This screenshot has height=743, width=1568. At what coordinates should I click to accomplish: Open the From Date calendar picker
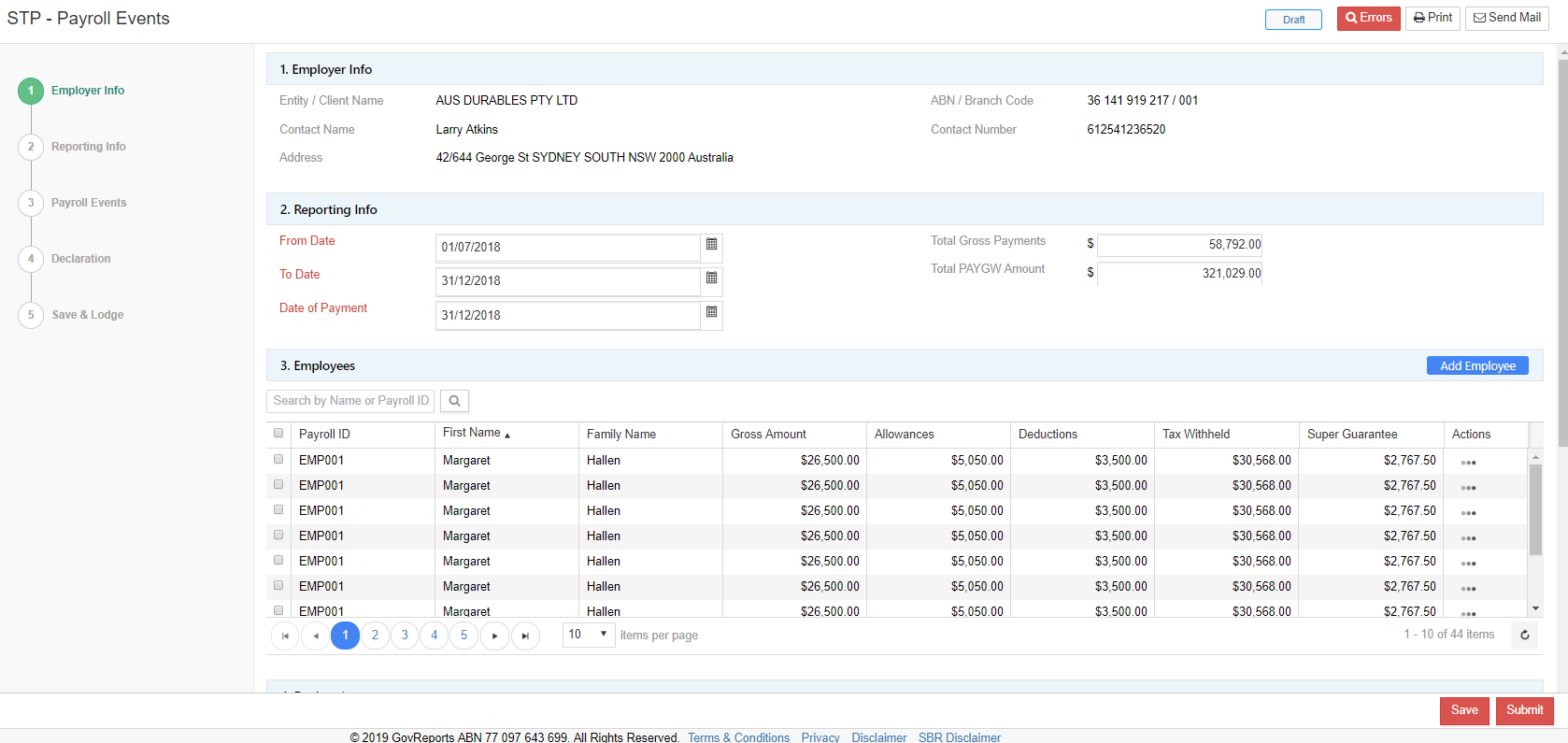[x=711, y=245]
